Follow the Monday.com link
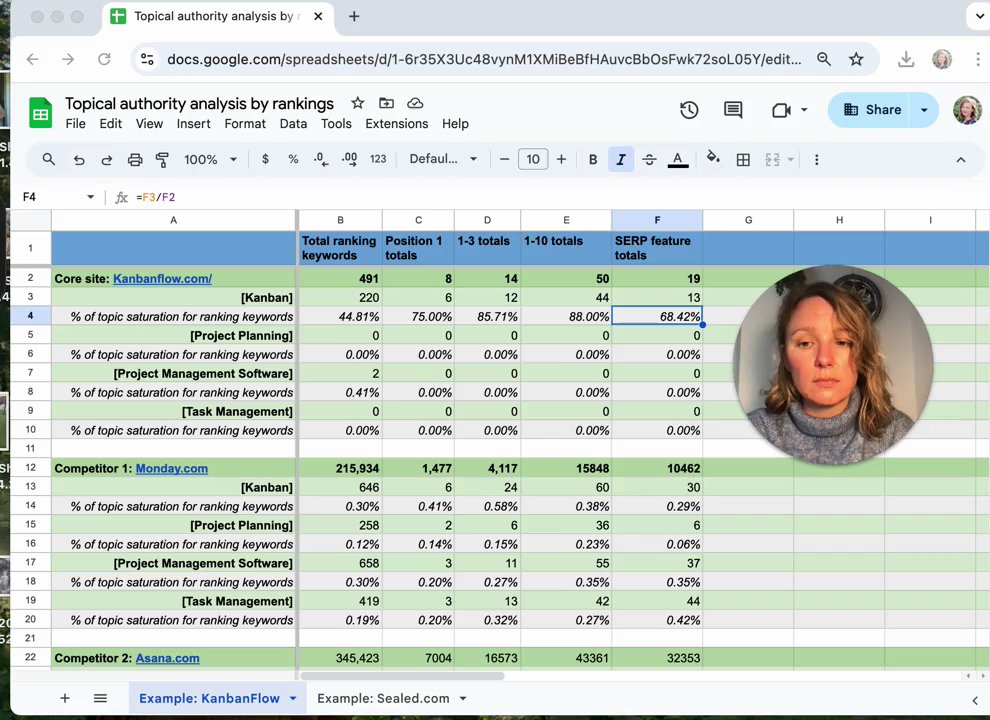Screen dimensions: 990x720 [x=172, y=469]
